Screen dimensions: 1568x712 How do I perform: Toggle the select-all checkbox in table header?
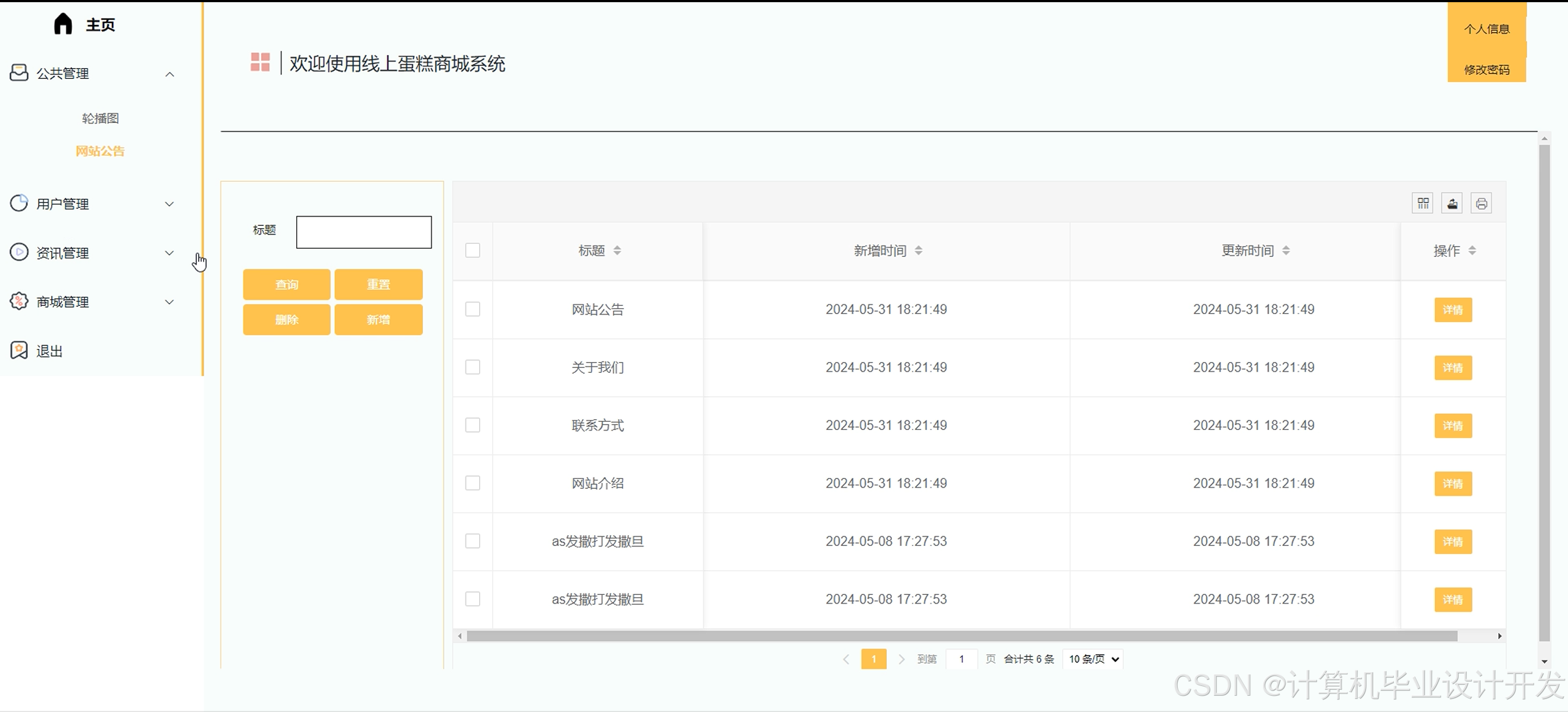click(473, 250)
